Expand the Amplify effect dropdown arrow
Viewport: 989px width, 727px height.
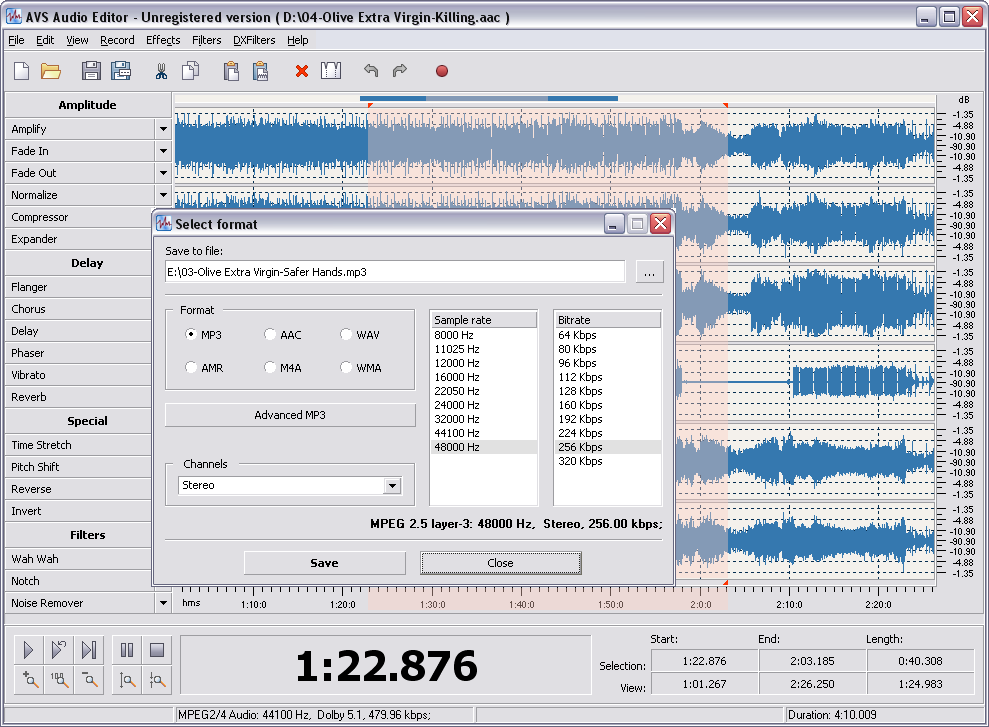coord(163,129)
